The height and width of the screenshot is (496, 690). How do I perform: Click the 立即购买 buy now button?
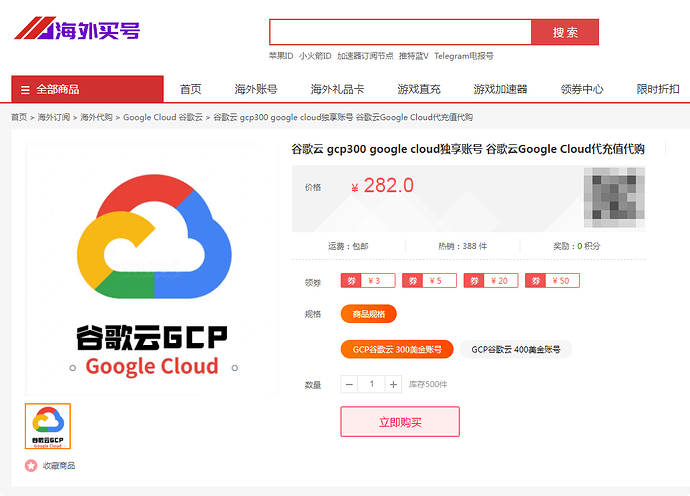tap(400, 422)
